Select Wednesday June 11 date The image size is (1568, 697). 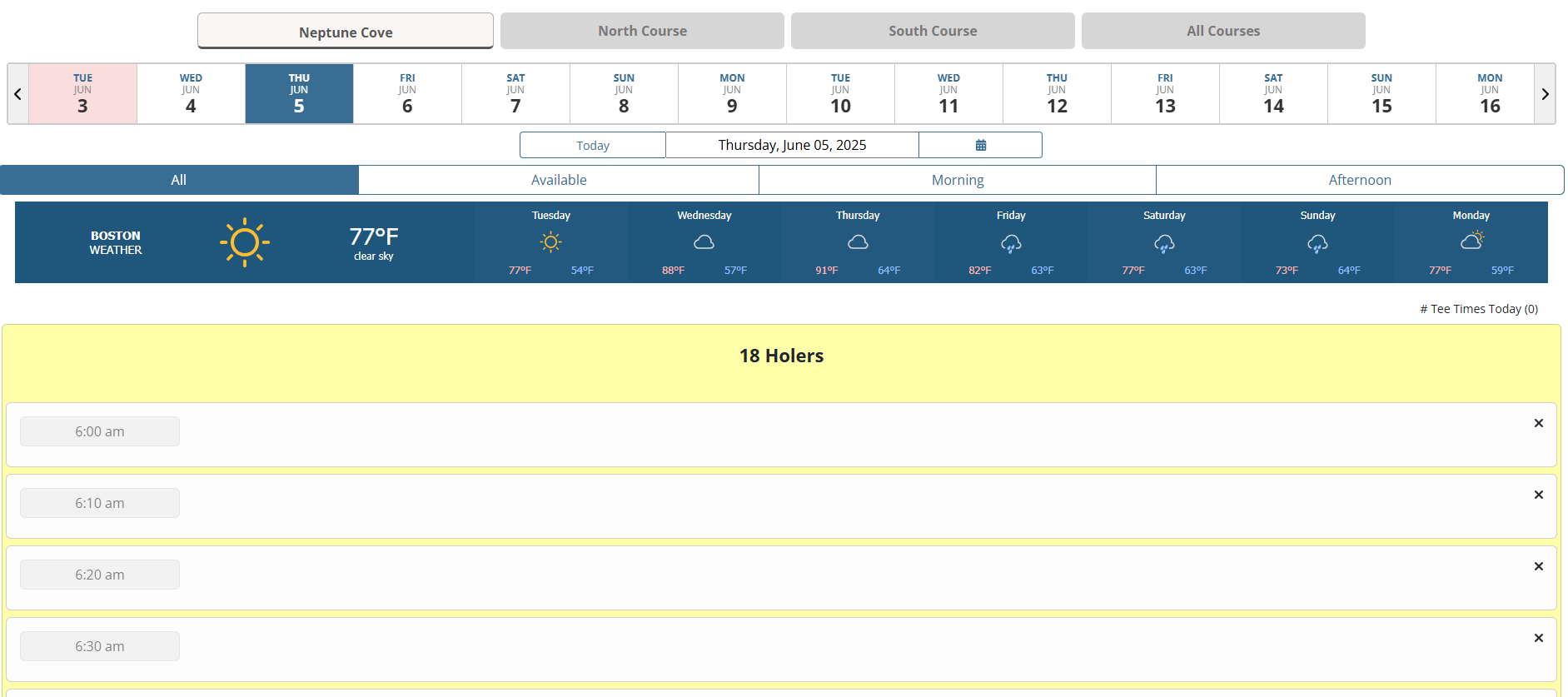coord(948,94)
